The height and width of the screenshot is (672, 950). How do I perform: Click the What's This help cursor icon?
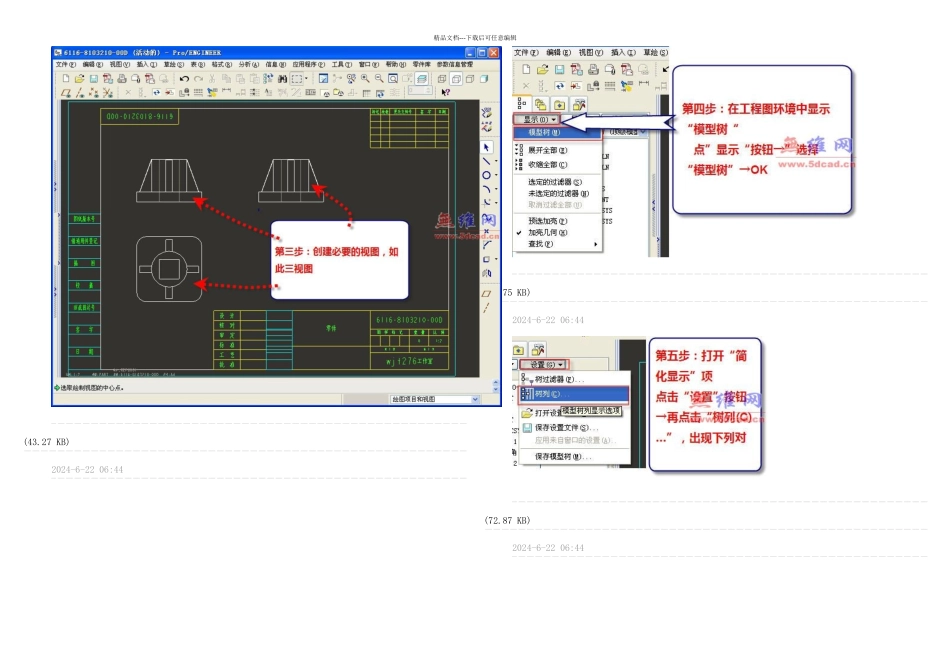[446, 92]
